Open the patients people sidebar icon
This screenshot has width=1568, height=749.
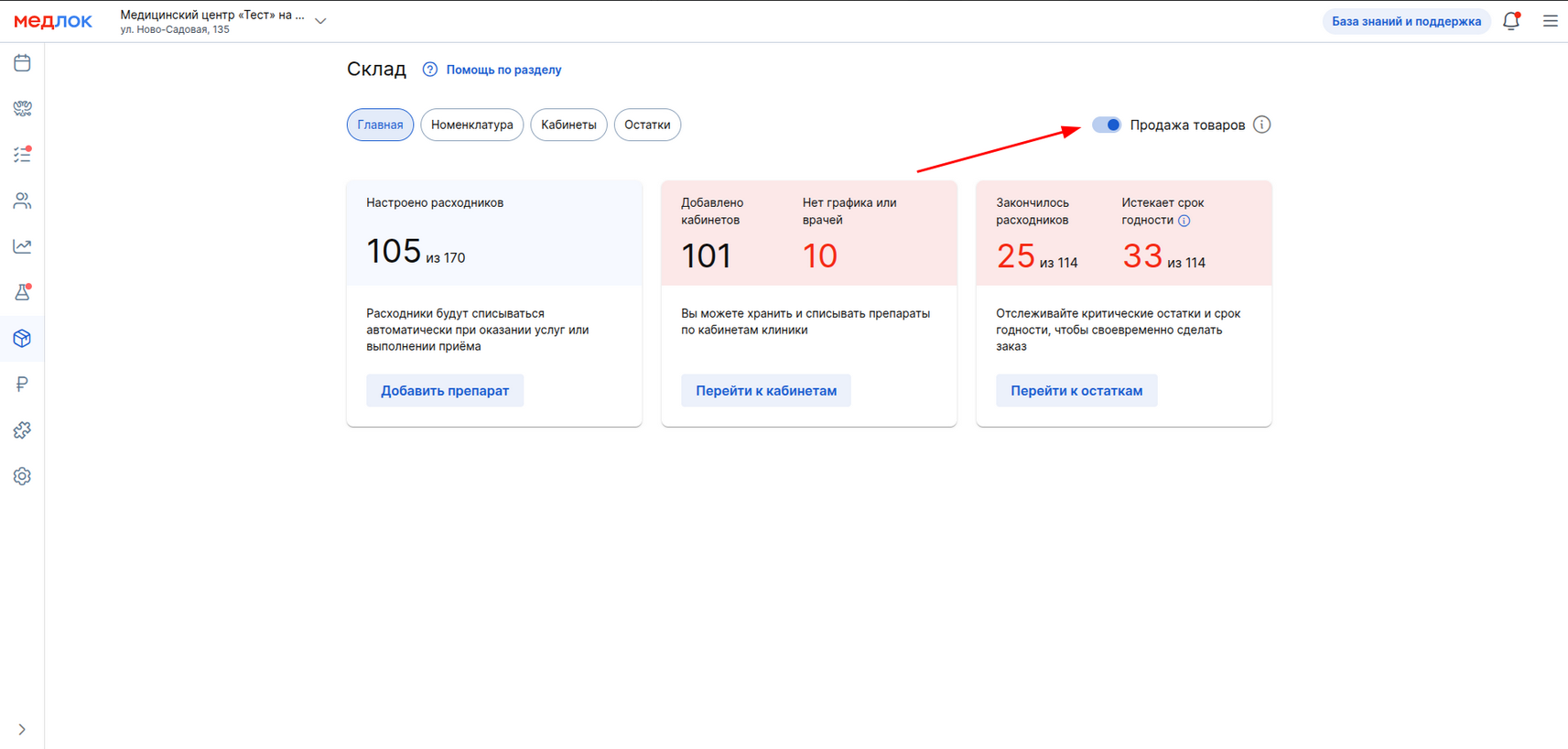[22, 201]
